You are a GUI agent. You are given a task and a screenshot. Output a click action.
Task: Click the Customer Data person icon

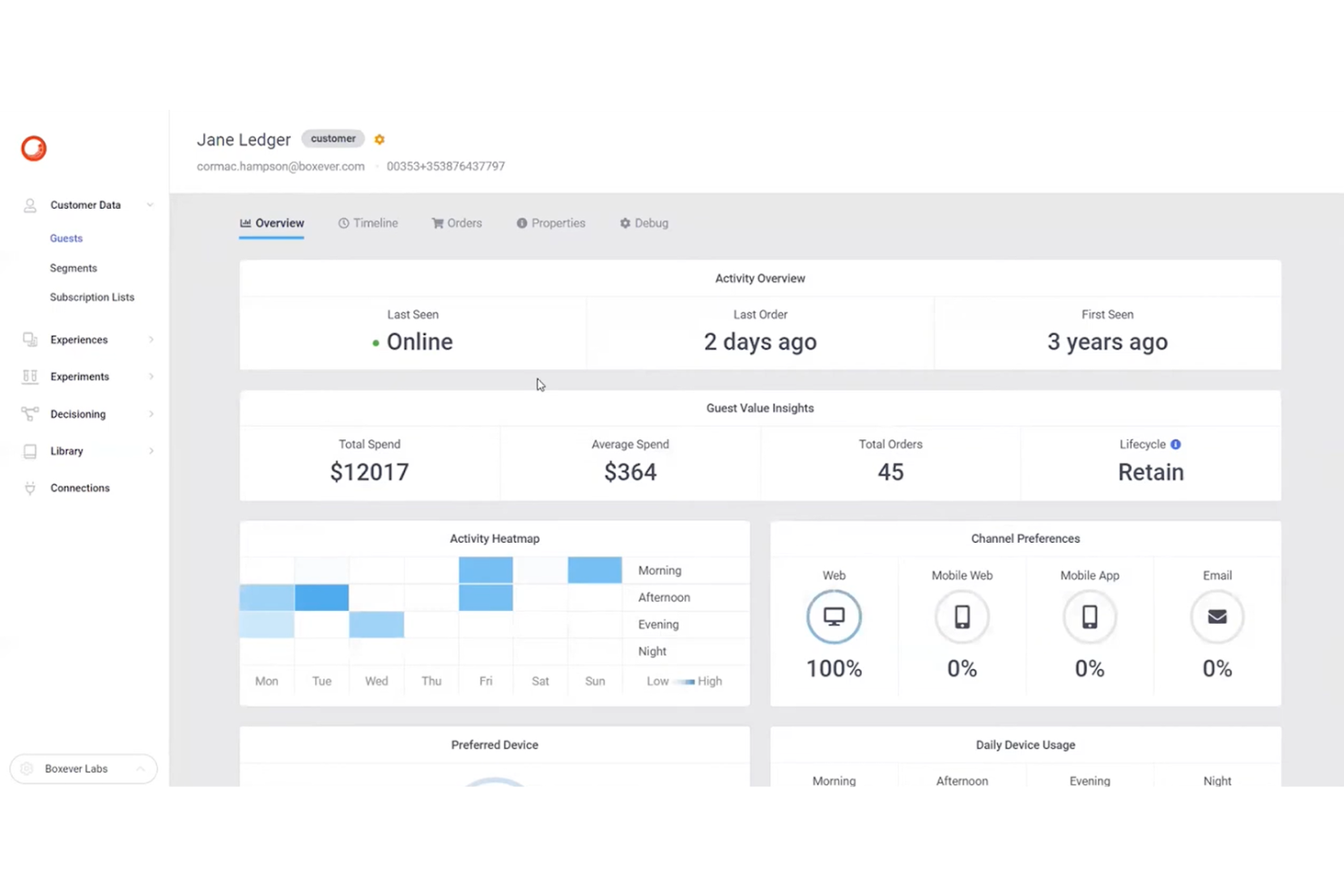tap(29, 205)
